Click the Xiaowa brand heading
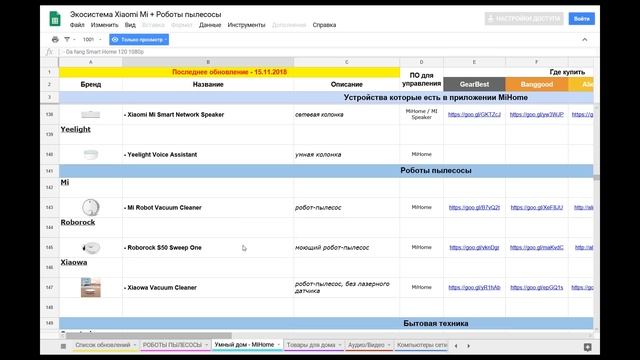Screen dimensions: 640x360 pos(74,262)
